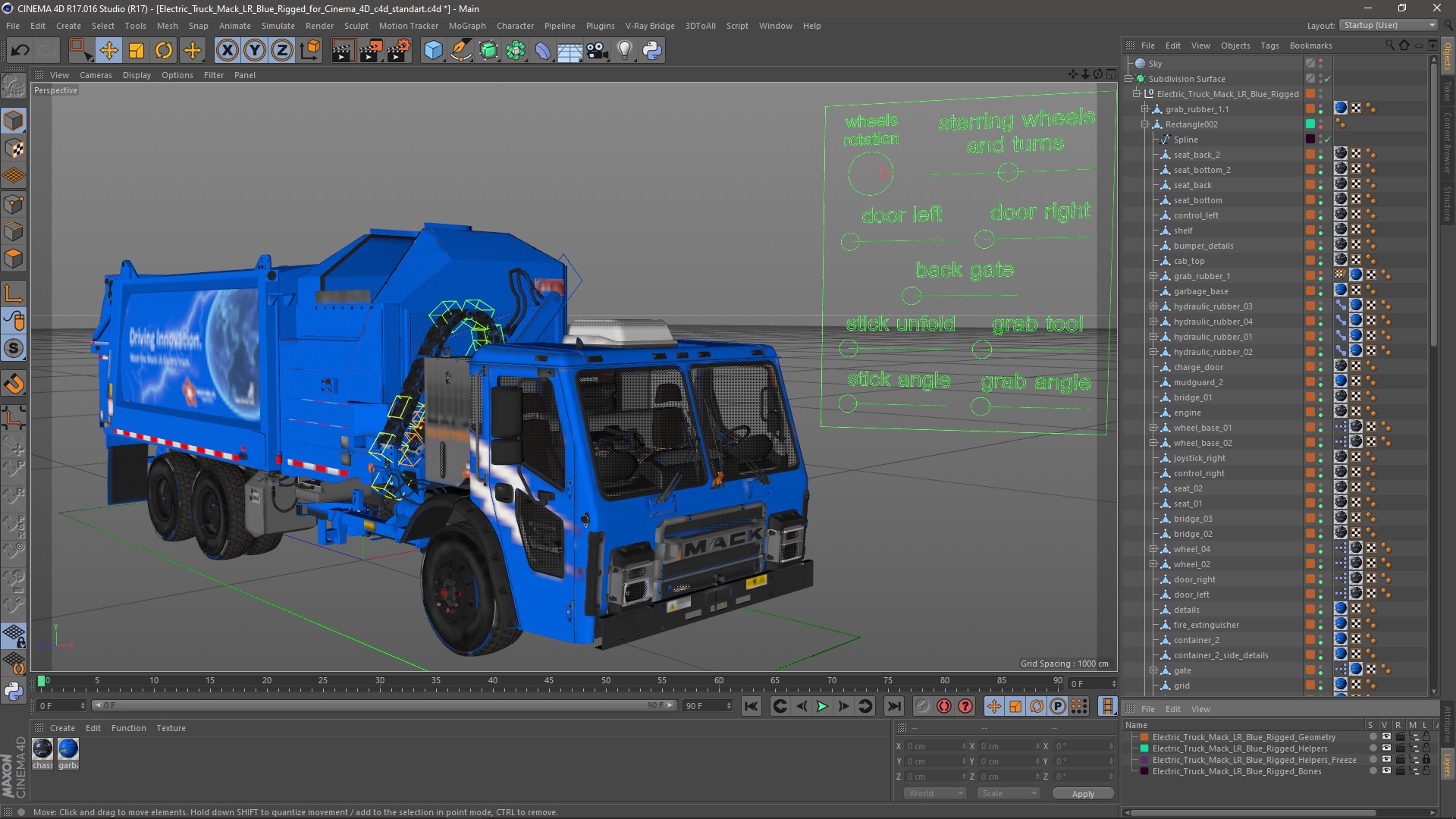
Task: Open Object Manager Tags menu
Action: click(x=1269, y=45)
